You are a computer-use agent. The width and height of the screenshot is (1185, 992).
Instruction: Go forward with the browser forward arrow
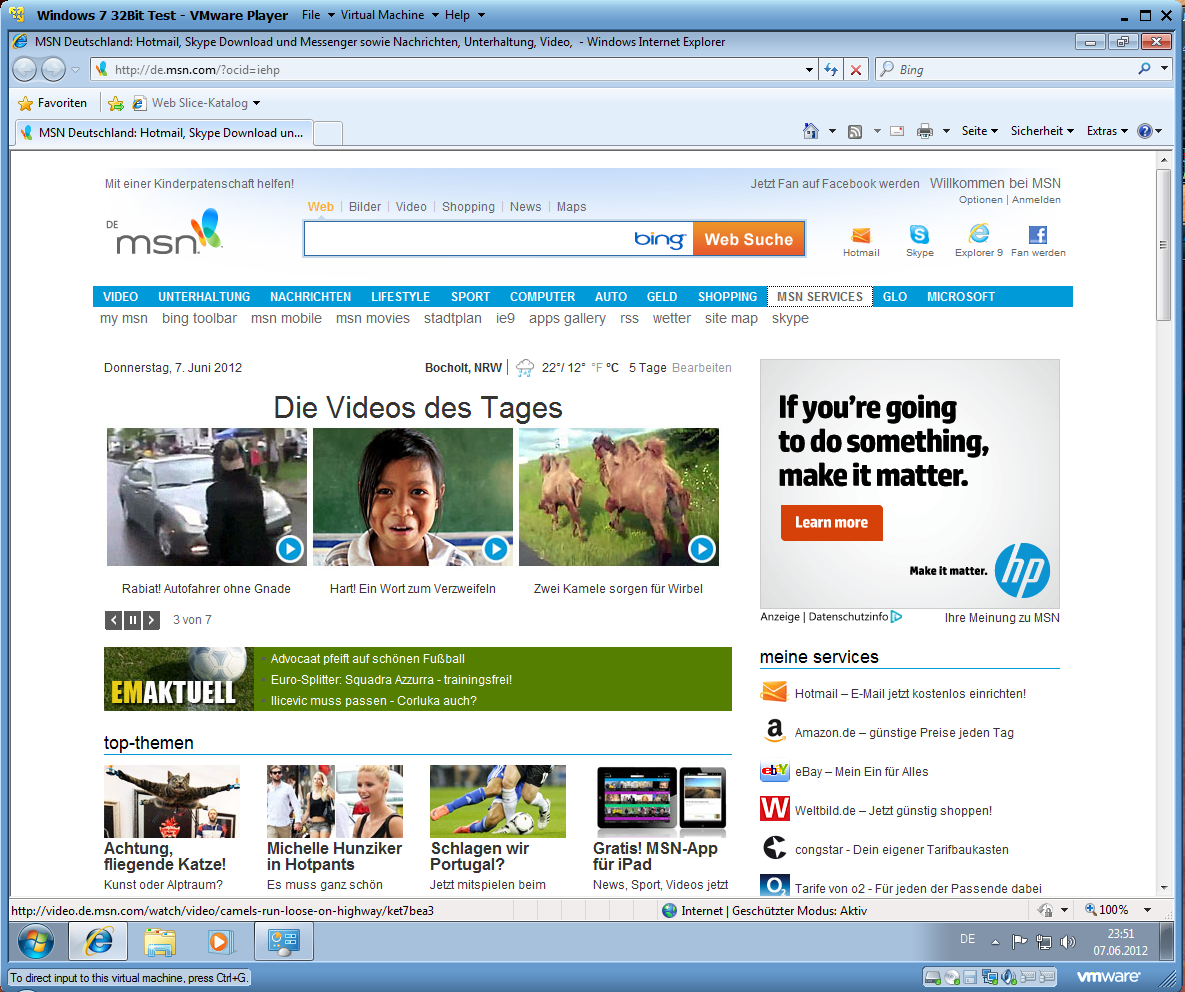(53, 70)
